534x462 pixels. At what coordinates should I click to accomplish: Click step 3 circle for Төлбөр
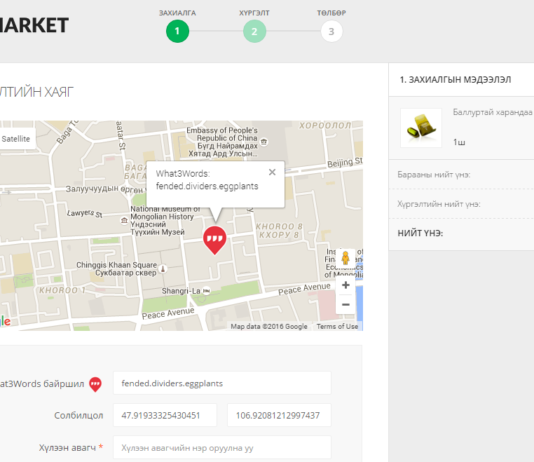point(331,31)
